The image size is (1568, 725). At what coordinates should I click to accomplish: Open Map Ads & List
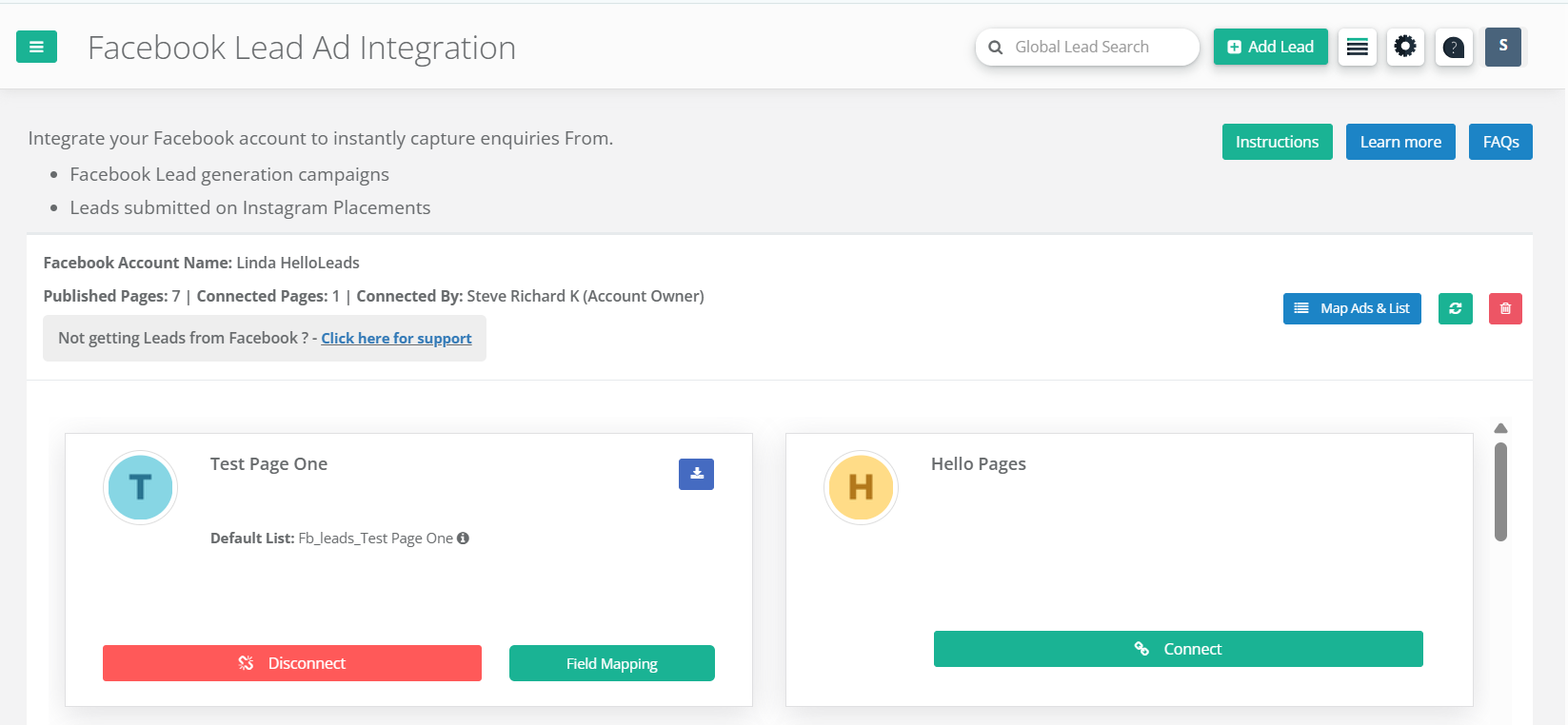(x=1352, y=308)
